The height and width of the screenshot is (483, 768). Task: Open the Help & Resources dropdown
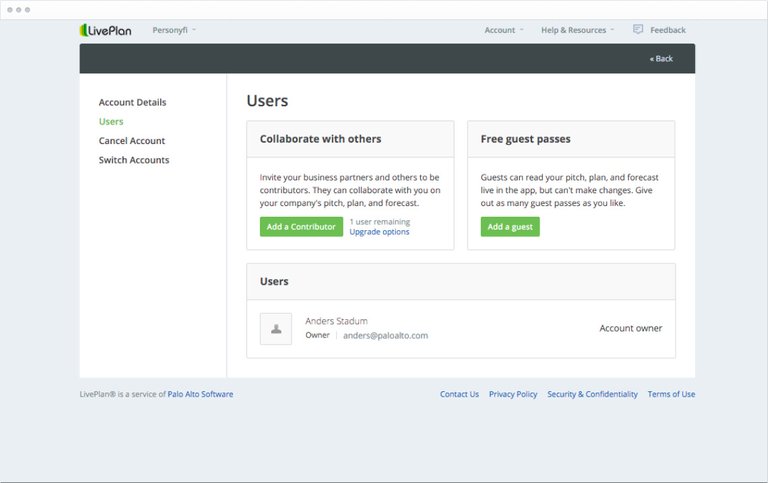[577, 30]
